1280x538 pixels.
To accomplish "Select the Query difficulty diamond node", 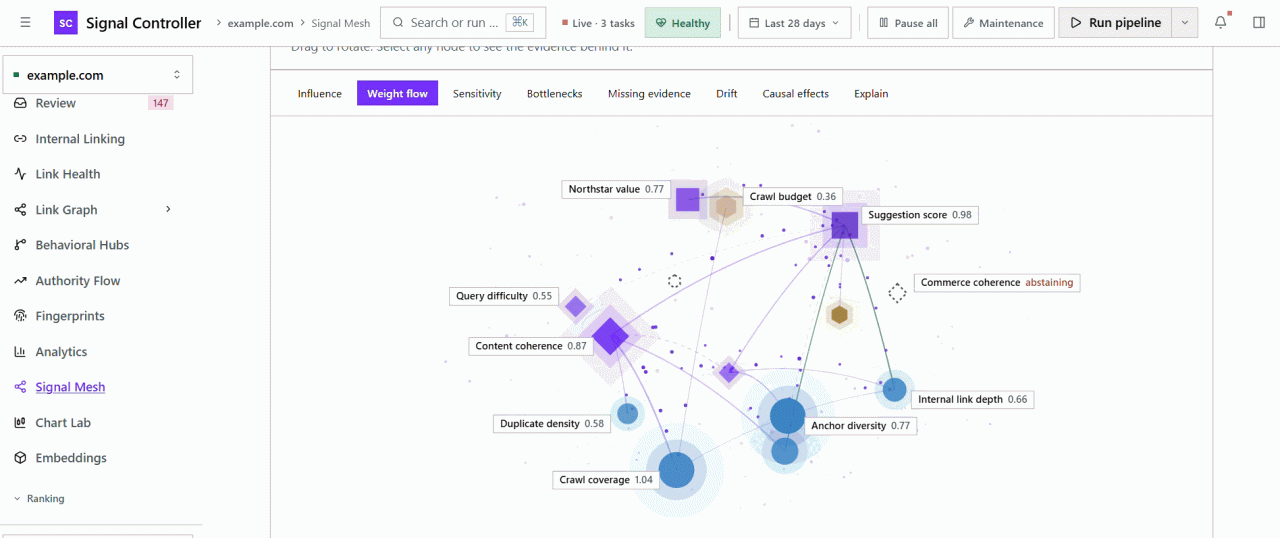I will click(575, 306).
